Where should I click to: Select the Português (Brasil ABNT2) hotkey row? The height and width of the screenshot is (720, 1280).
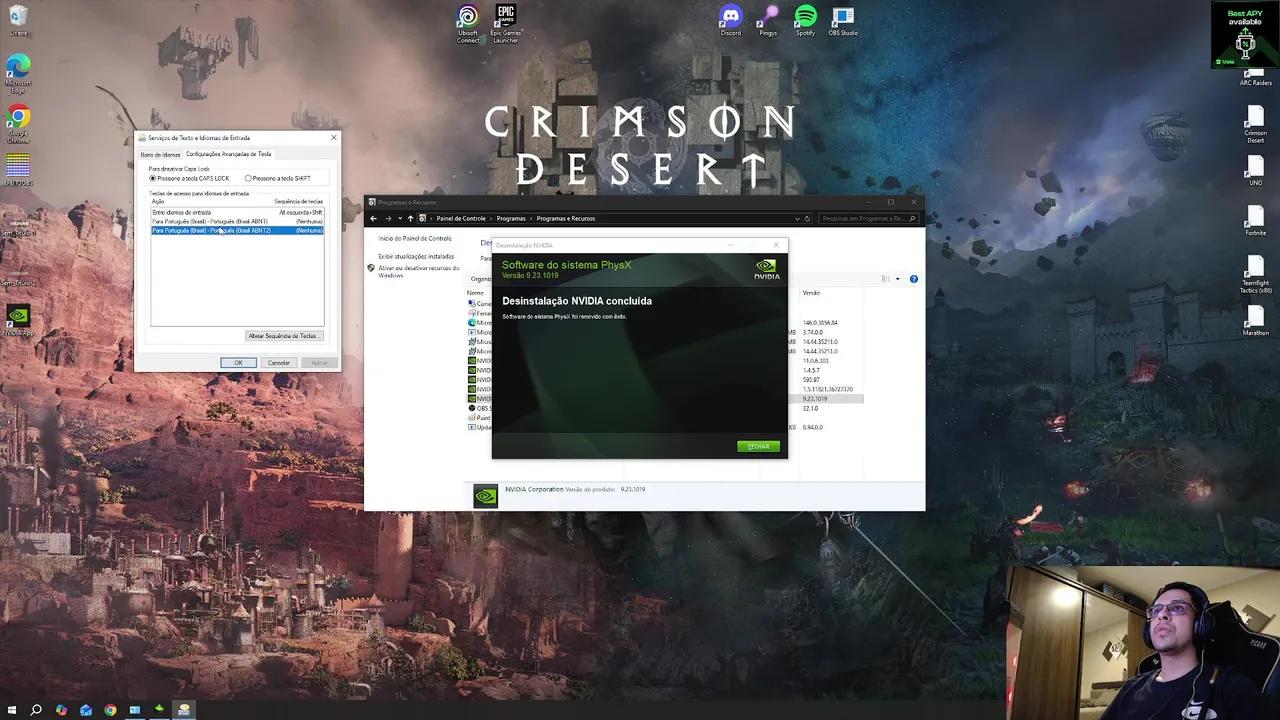(237, 230)
